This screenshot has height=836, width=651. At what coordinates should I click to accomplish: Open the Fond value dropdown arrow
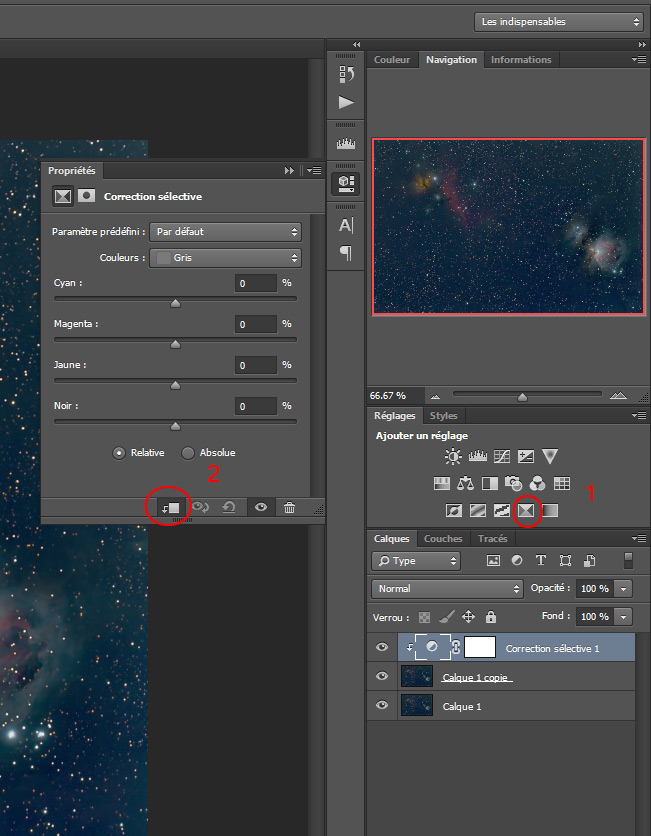tap(623, 616)
